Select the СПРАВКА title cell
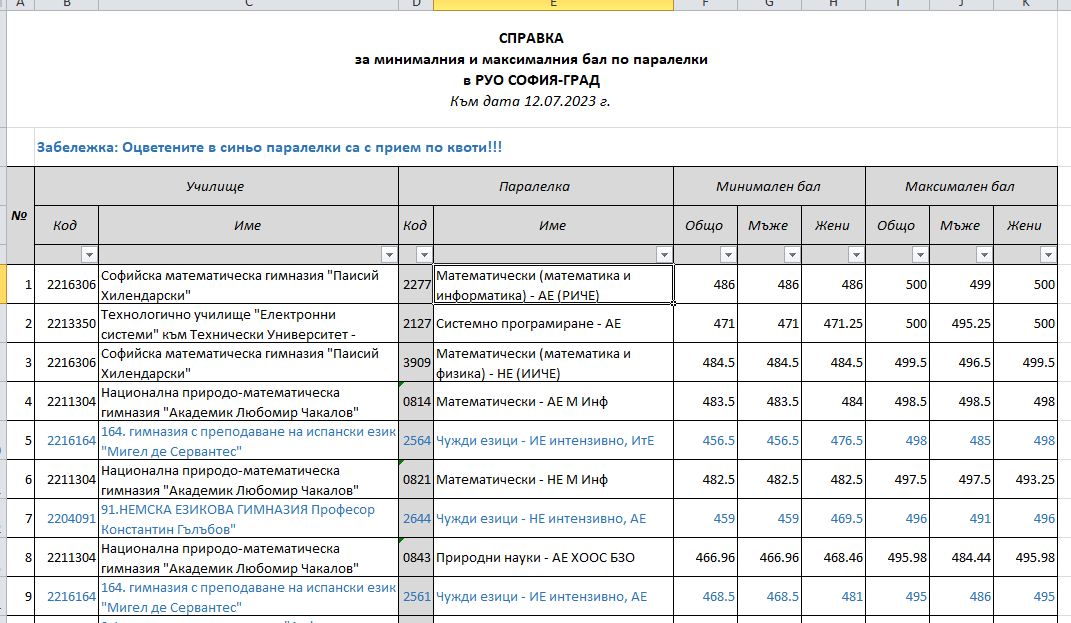 531,39
